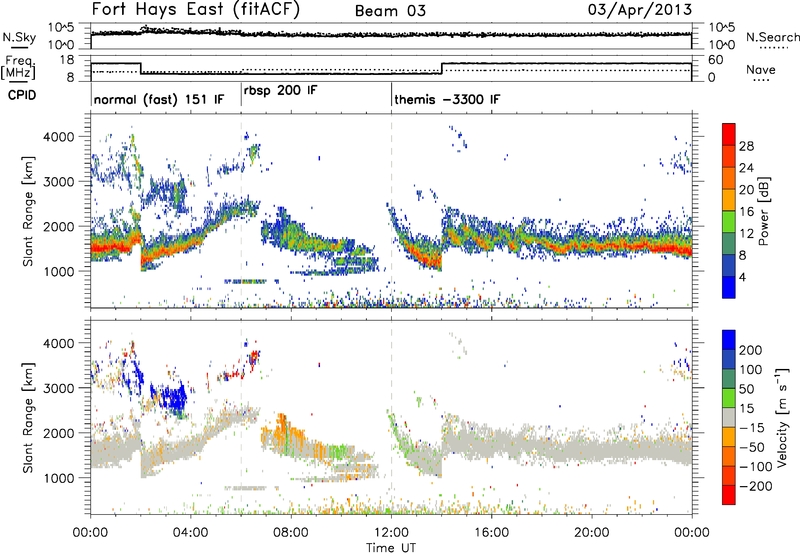Screen dimensions: 800x554
Task: Click the '12:00' time tick label
Action: coord(391,533)
